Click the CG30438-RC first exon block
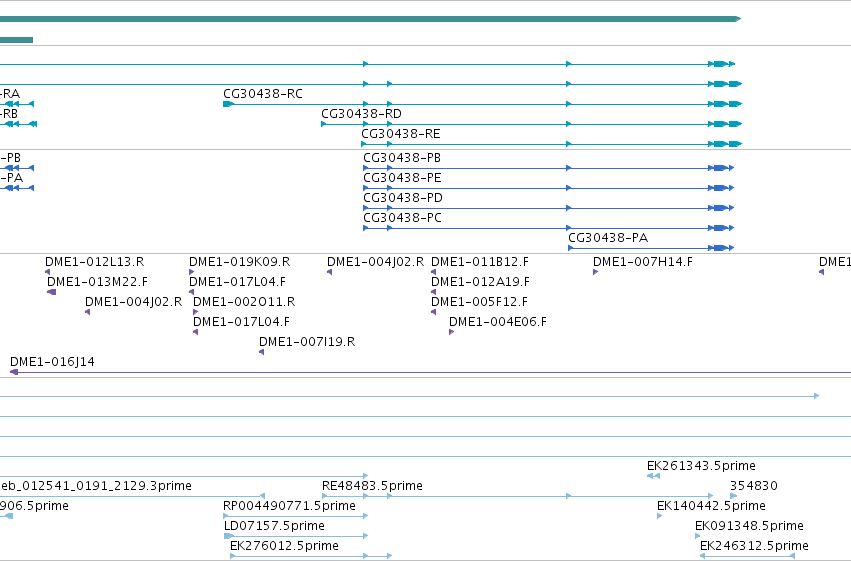851x561 pixels. coord(228,104)
